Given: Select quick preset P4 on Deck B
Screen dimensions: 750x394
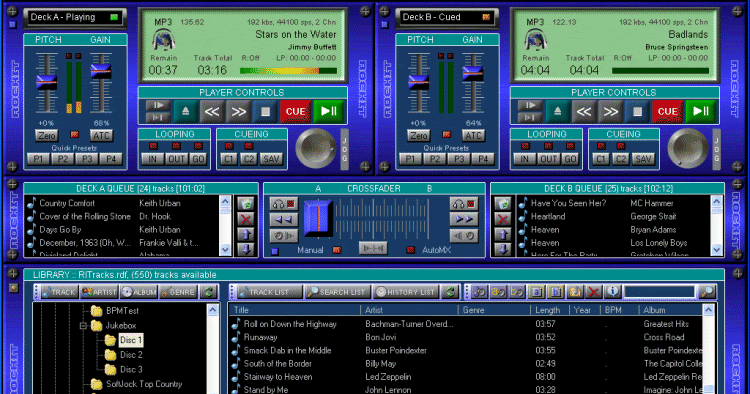Looking at the screenshot, I should click(483, 159).
